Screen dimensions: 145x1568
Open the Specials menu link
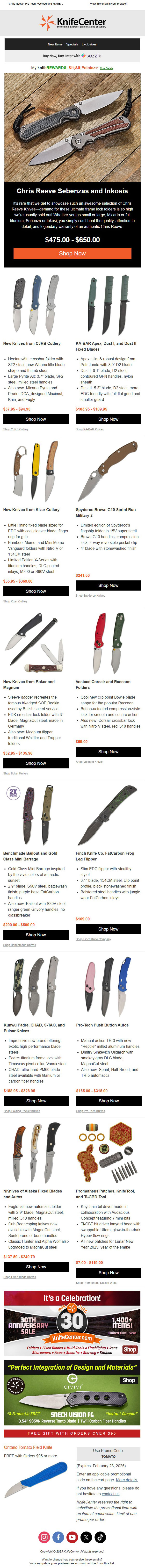72,44
